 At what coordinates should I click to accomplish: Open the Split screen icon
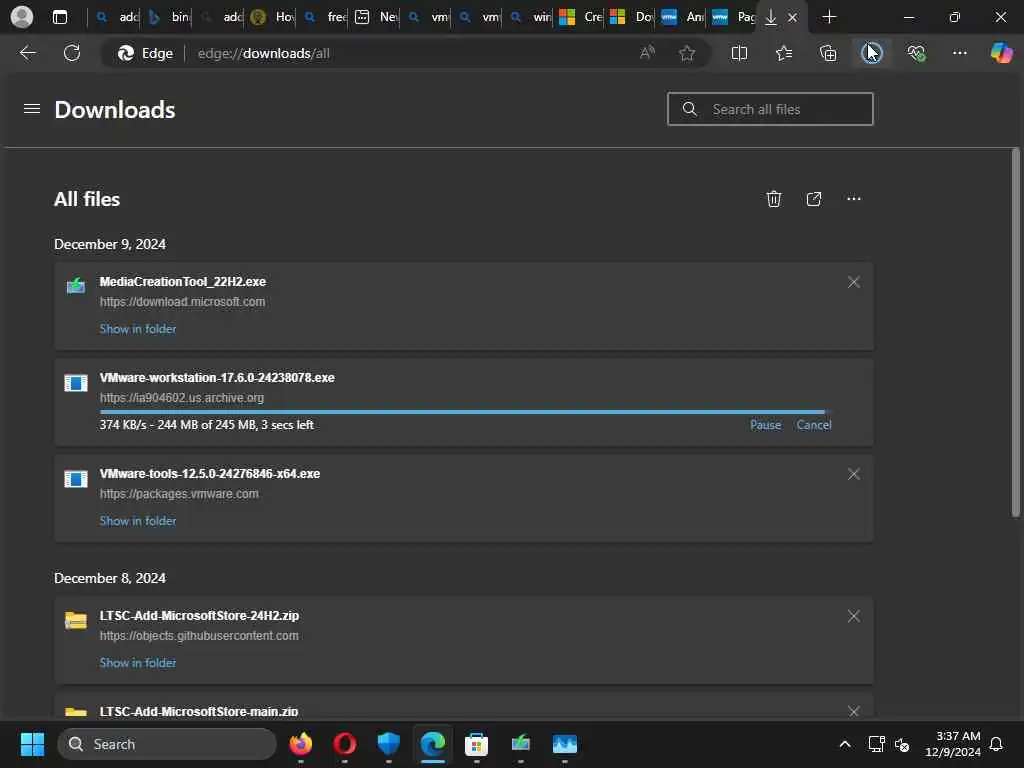click(x=739, y=53)
